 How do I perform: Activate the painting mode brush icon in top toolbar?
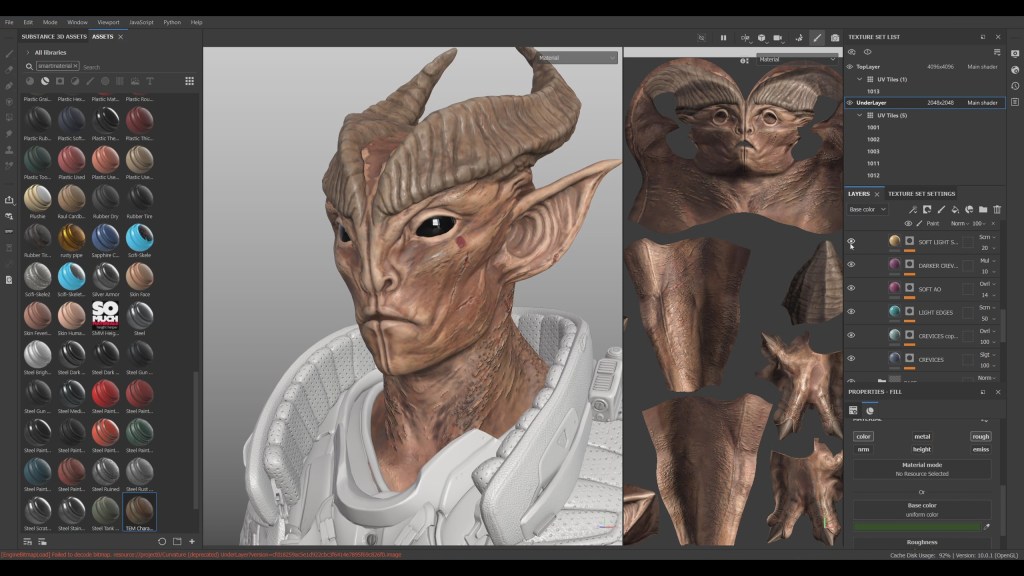(x=817, y=38)
